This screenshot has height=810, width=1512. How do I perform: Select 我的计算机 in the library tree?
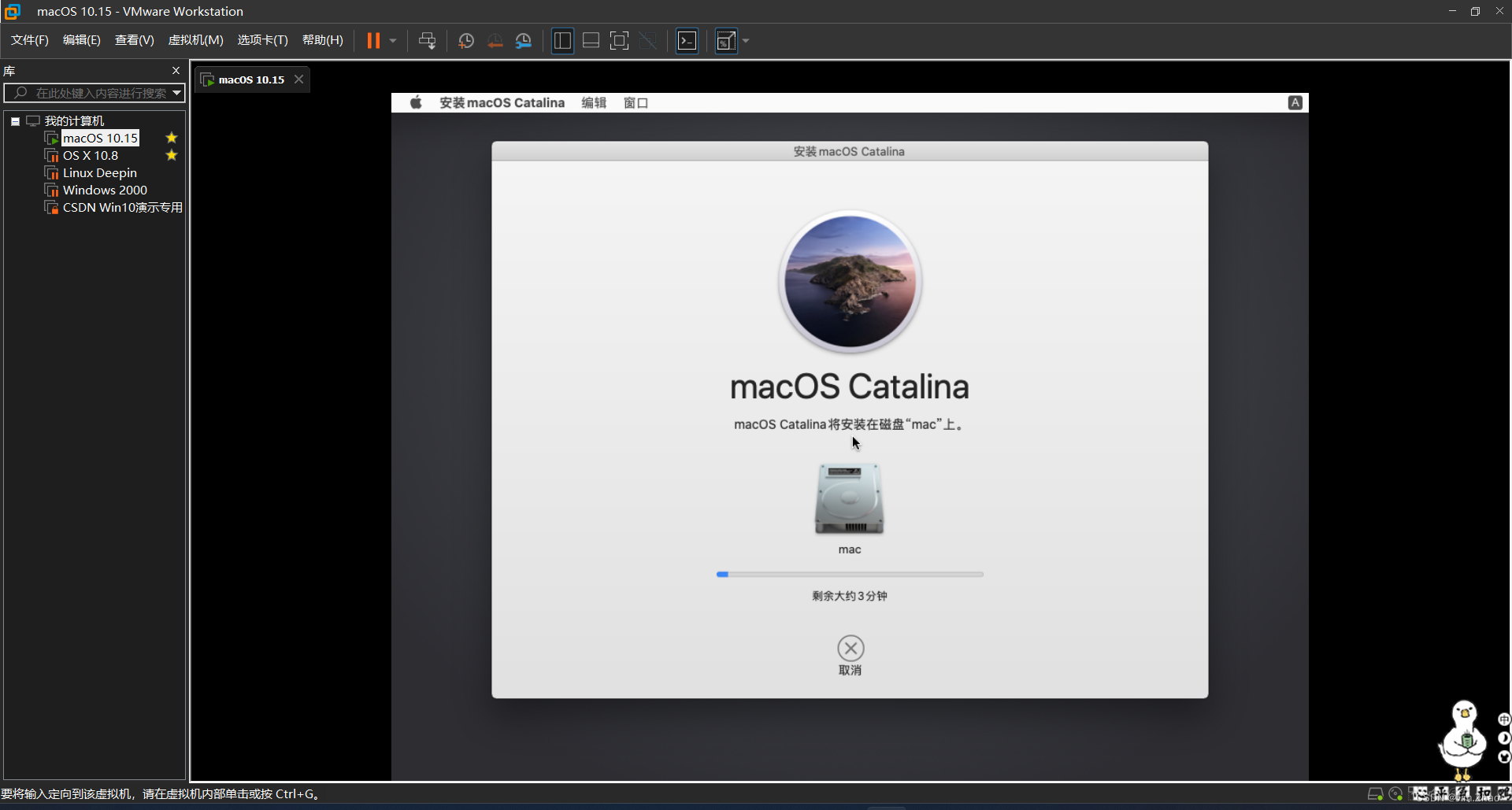74,120
